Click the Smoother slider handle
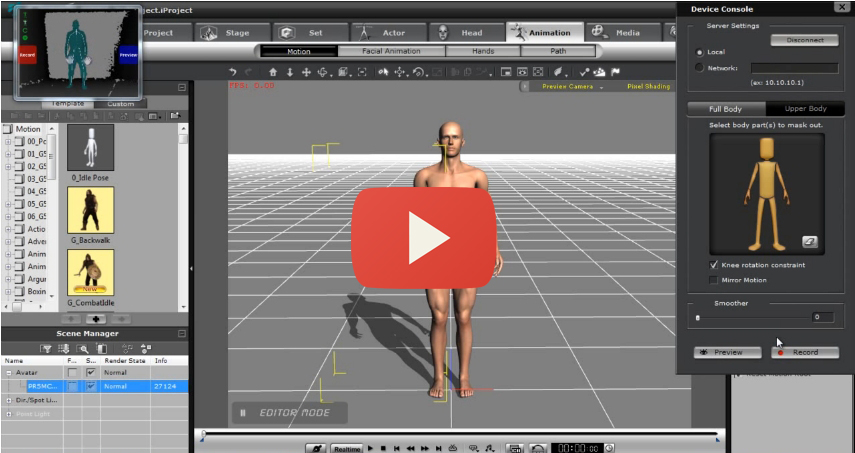Image resolution: width=855 pixels, height=453 pixels. (x=698, y=317)
